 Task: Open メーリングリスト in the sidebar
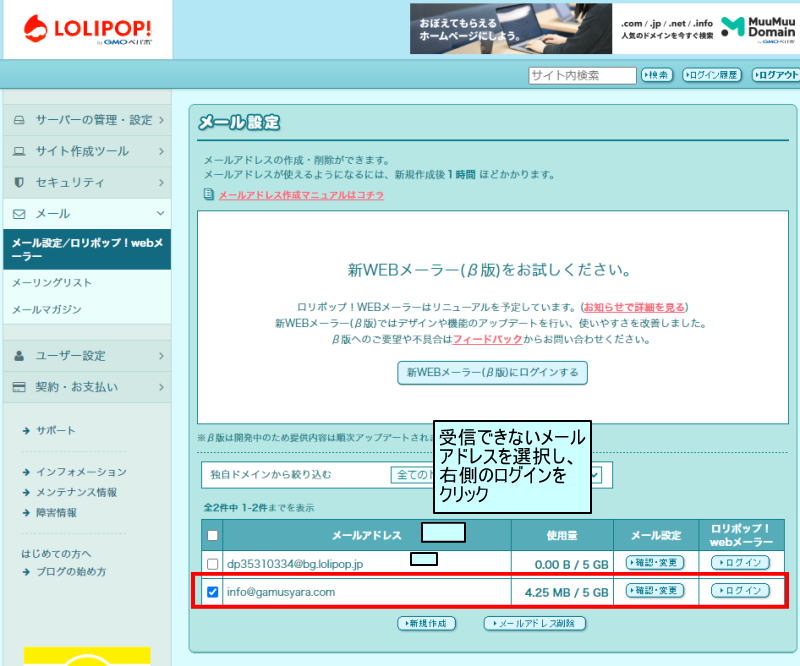click(x=52, y=283)
